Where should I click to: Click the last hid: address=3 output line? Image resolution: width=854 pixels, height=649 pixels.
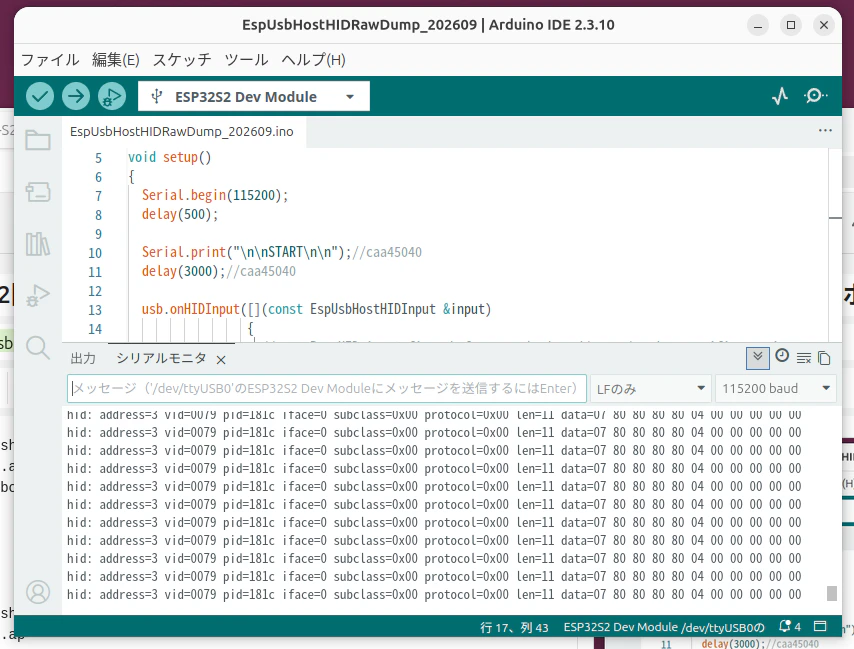click(434, 594)
